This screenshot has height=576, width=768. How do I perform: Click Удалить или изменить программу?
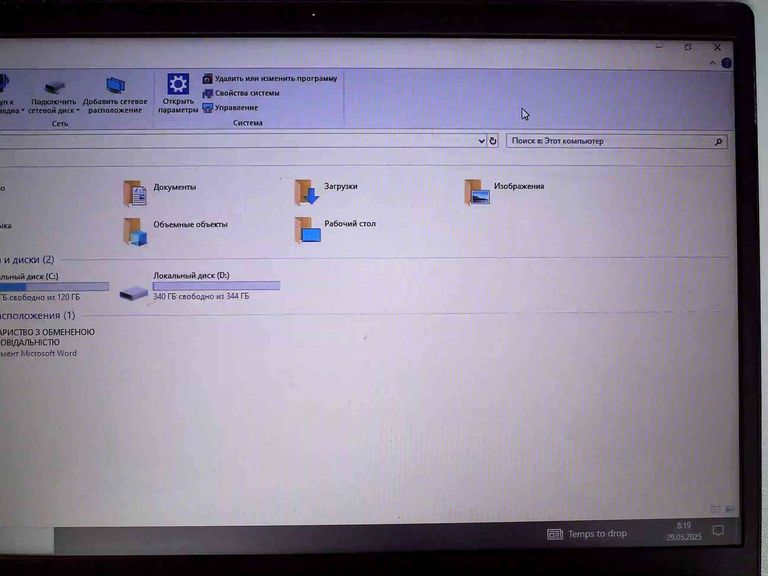click(x=275, y=78)
